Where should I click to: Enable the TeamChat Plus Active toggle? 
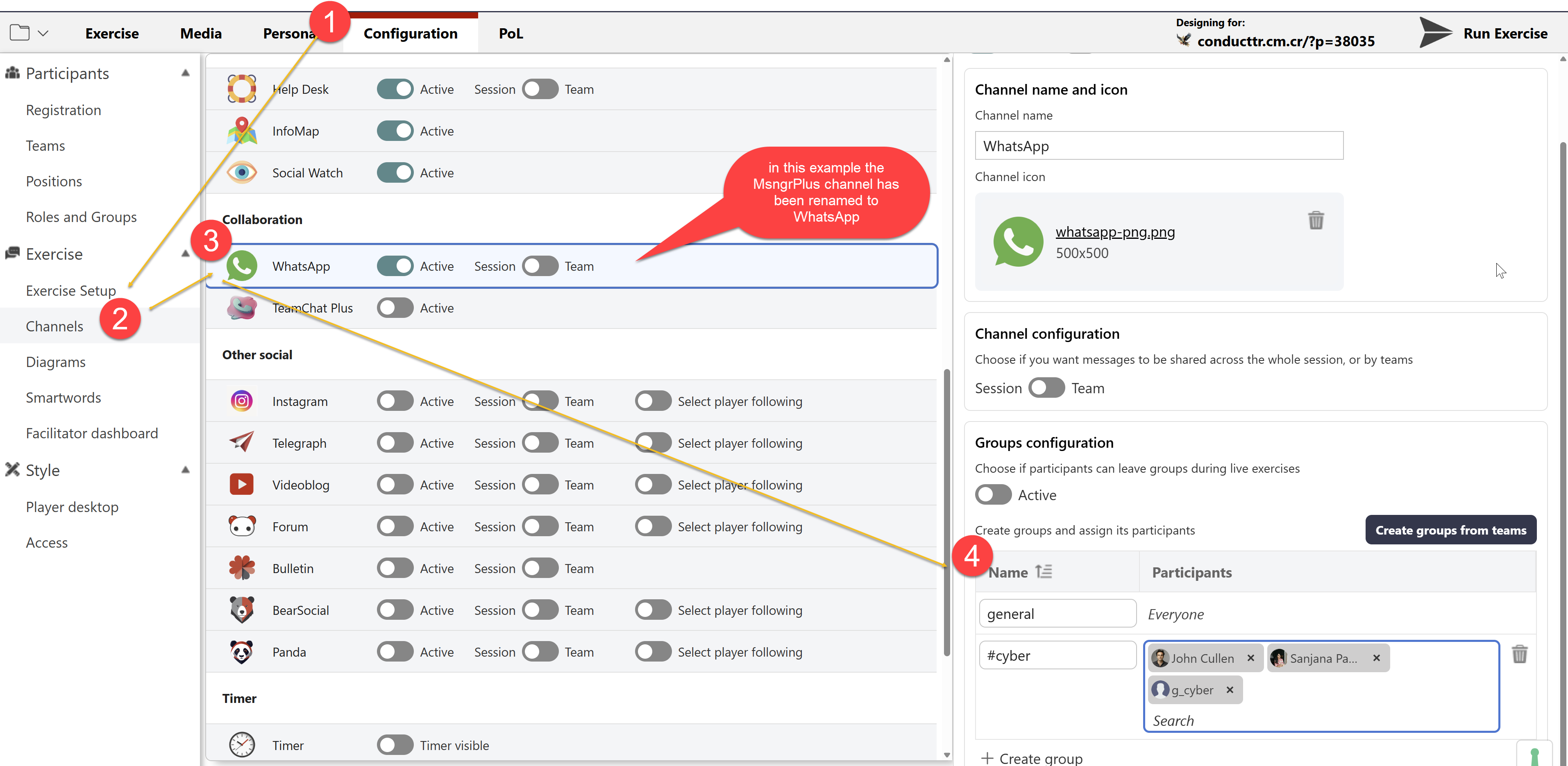click(395, 308)
